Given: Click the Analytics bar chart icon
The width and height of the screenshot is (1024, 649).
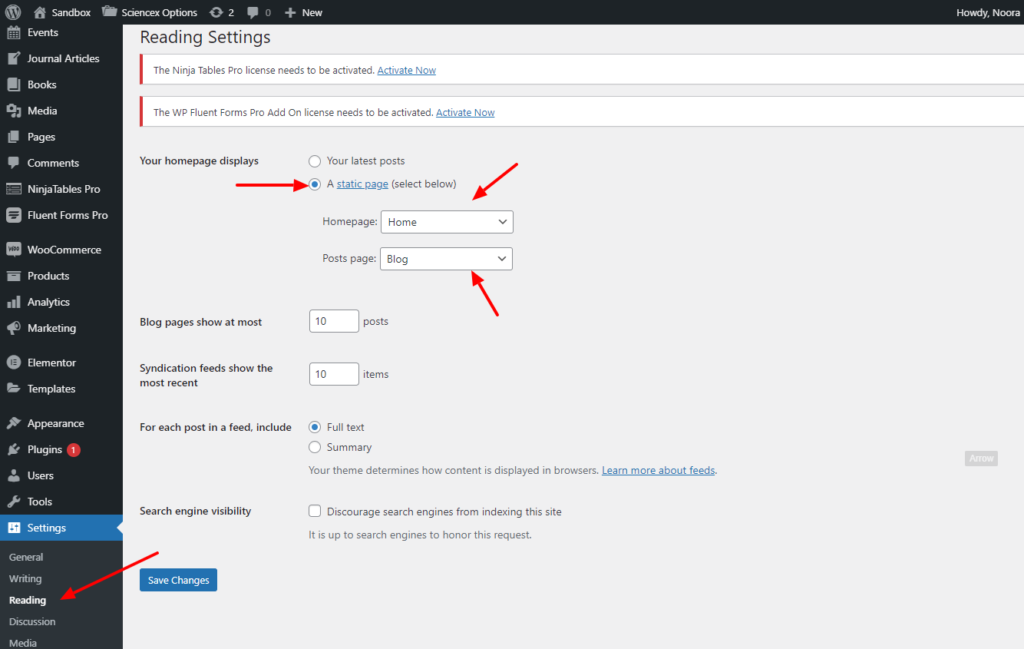Looking at the screenshot, I should pos(14,302).
